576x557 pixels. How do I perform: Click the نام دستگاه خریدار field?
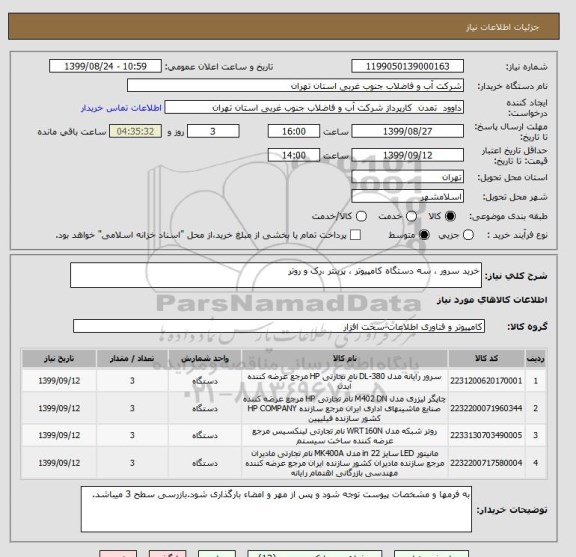tap(295, 86)
